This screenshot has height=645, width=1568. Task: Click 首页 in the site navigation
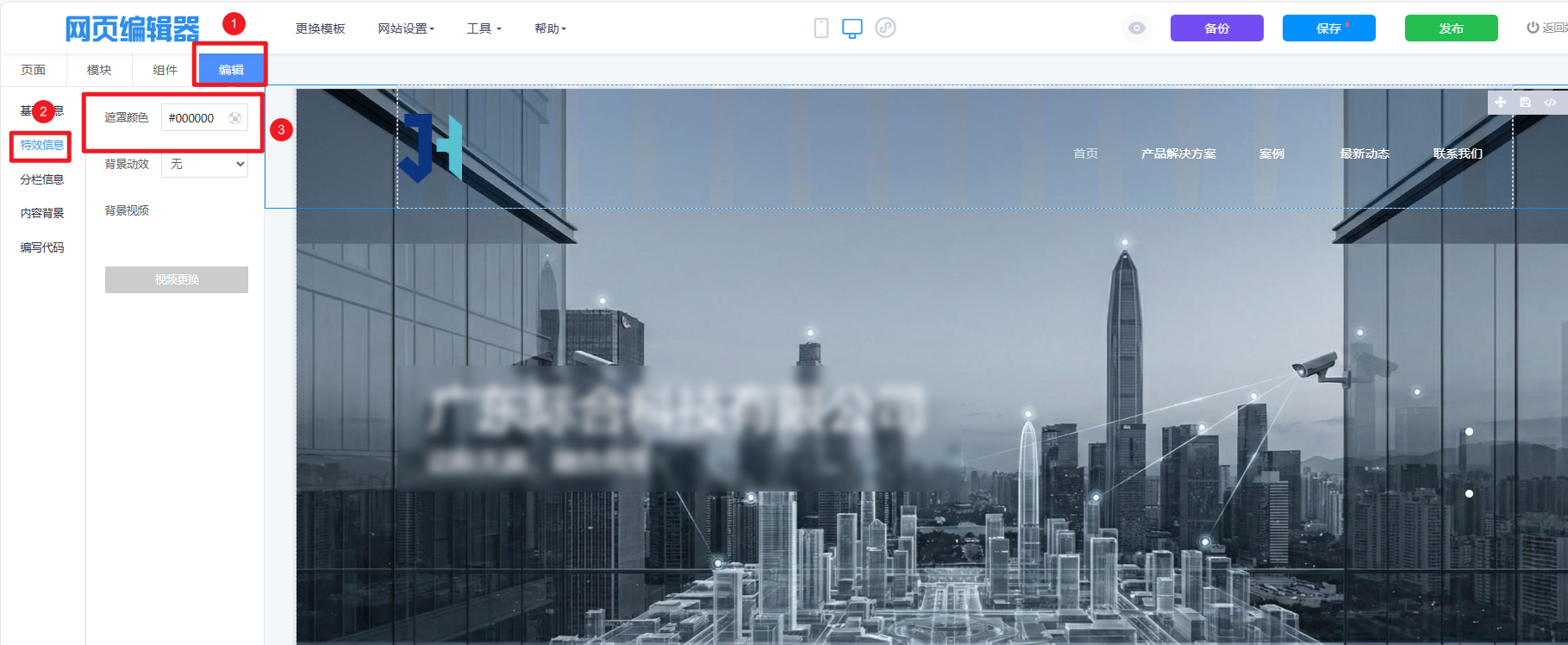[x=1086, y=153]
